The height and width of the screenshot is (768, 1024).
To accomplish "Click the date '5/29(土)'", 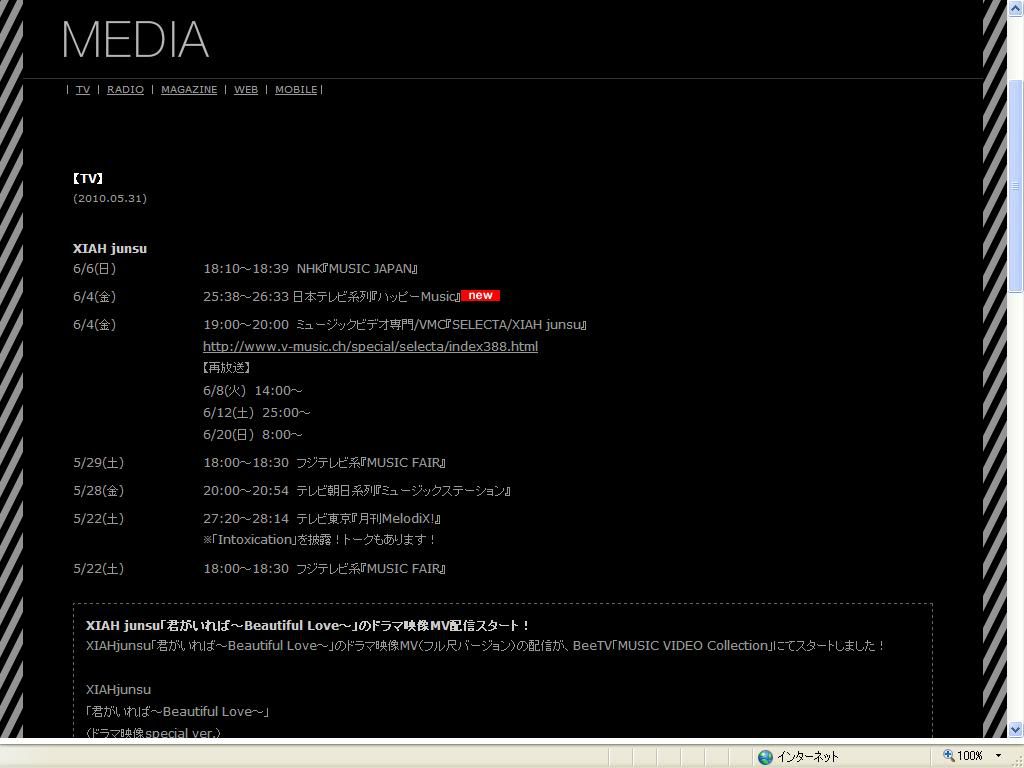I will [99, 463].
